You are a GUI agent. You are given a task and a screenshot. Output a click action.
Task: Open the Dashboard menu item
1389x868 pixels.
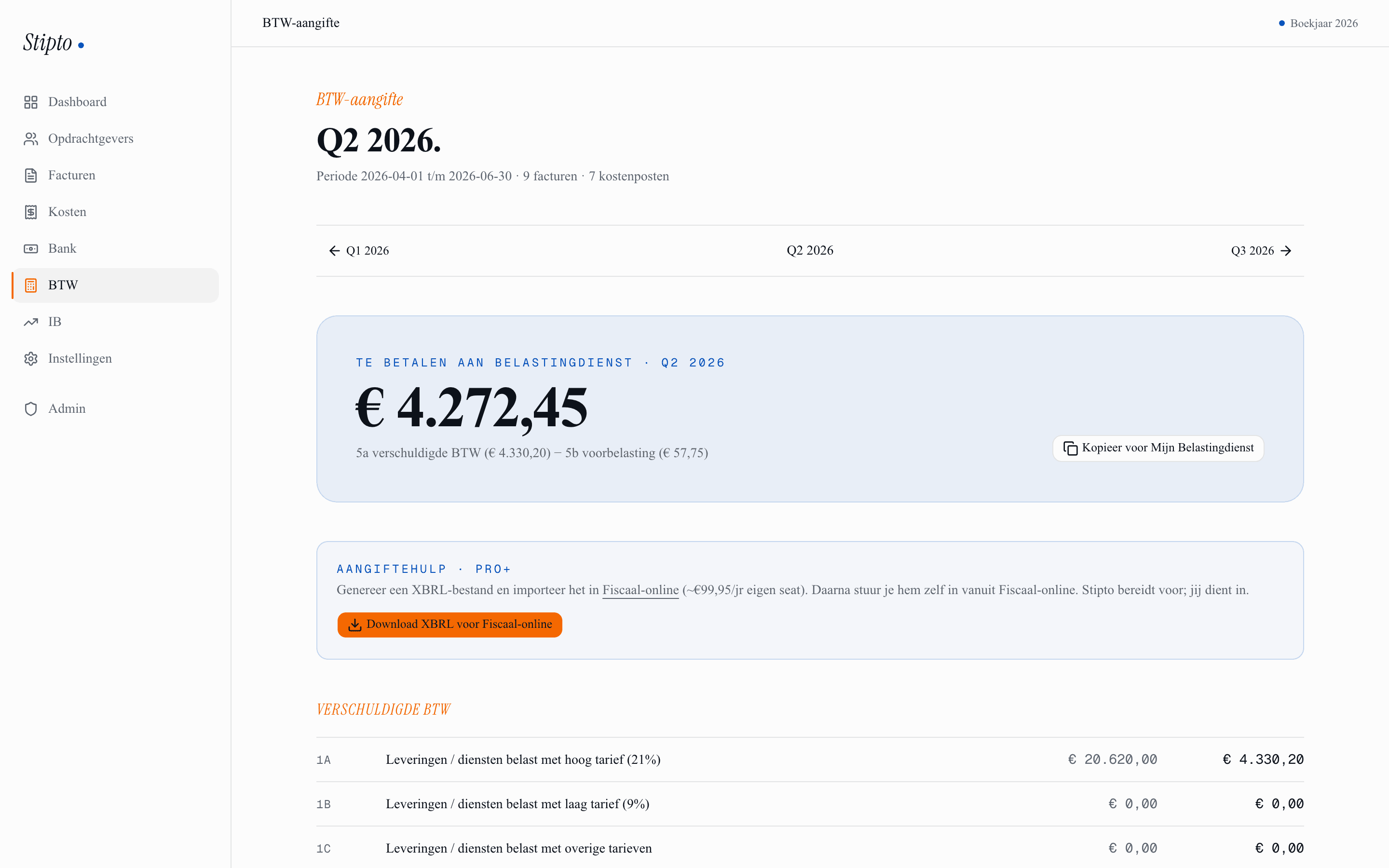point(115,102)
